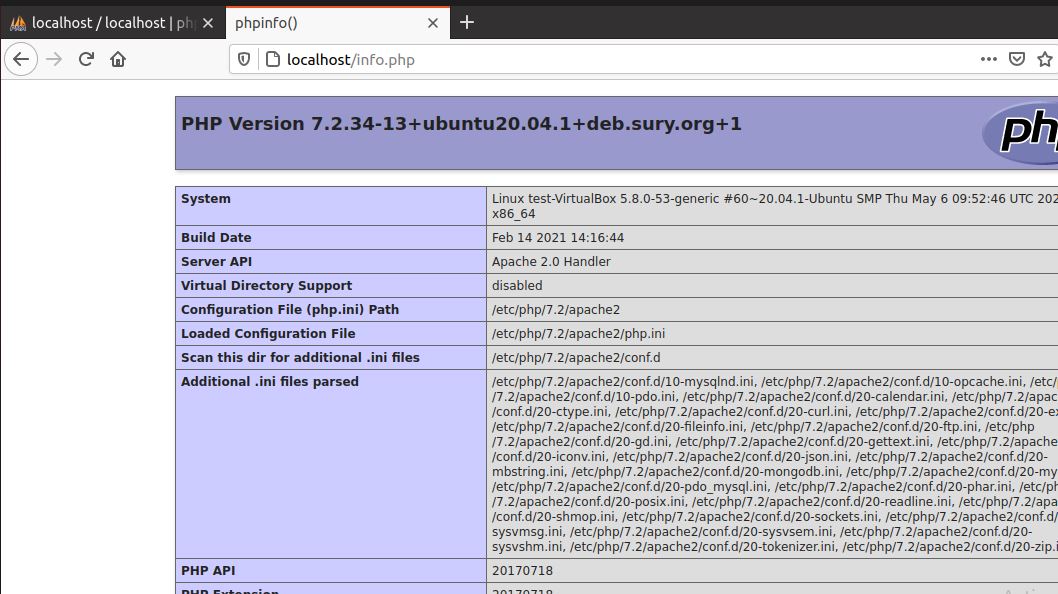Click the phpMyAdmin favicon in first tab
The image size is (1058, 594).
[18, 23]
